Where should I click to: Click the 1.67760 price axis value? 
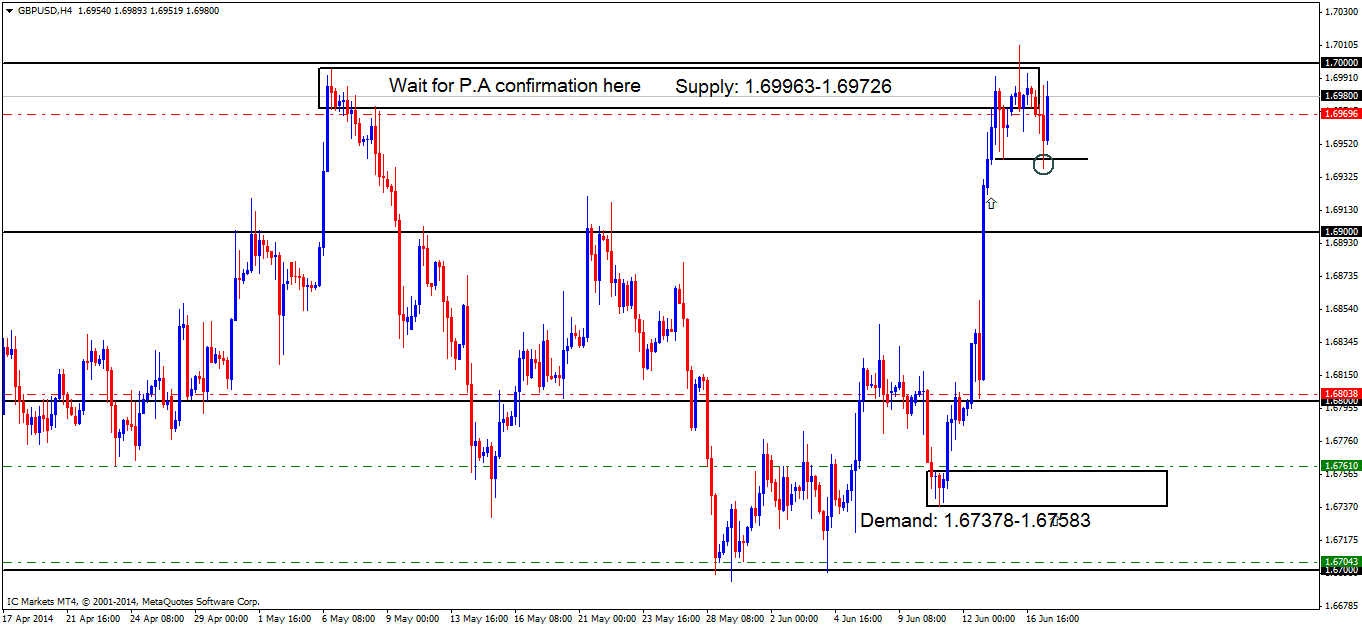(x=1341, y=441)
